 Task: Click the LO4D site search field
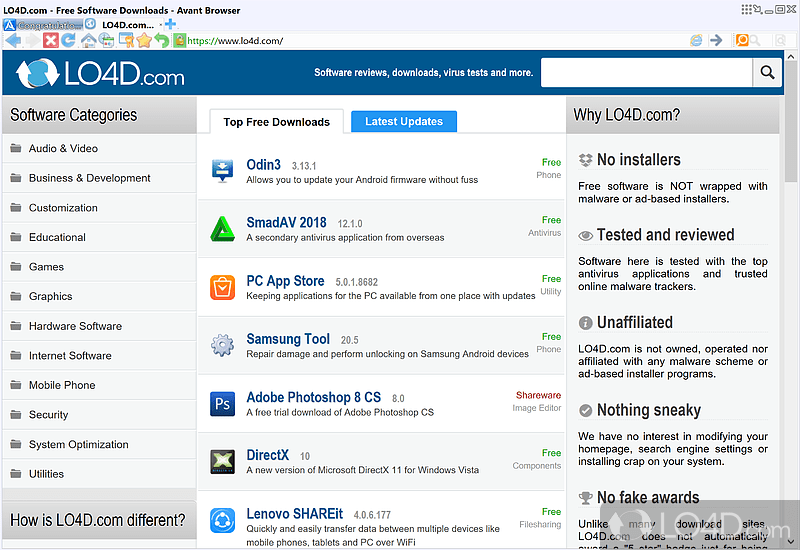[x=646, y=72]
